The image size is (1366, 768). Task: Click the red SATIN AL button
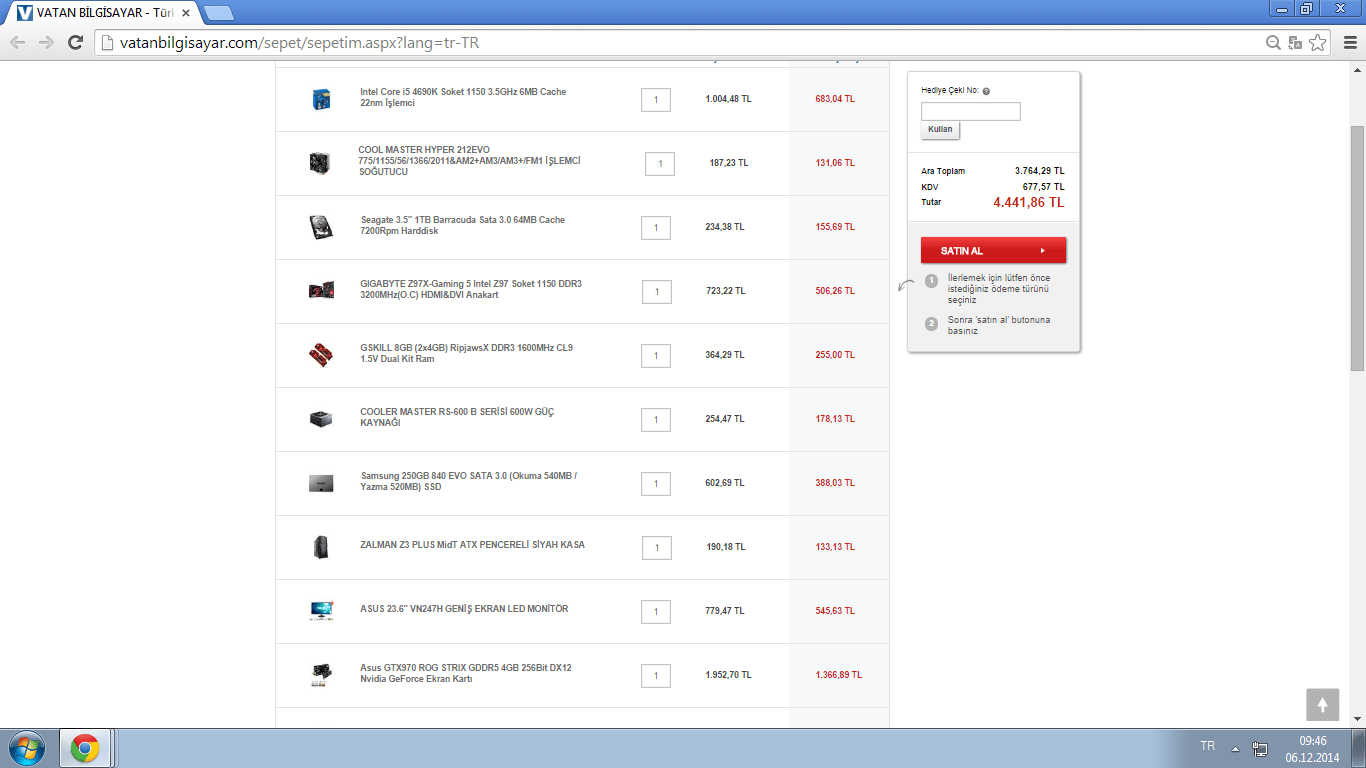pyautogui.click(x=993, y=251)
